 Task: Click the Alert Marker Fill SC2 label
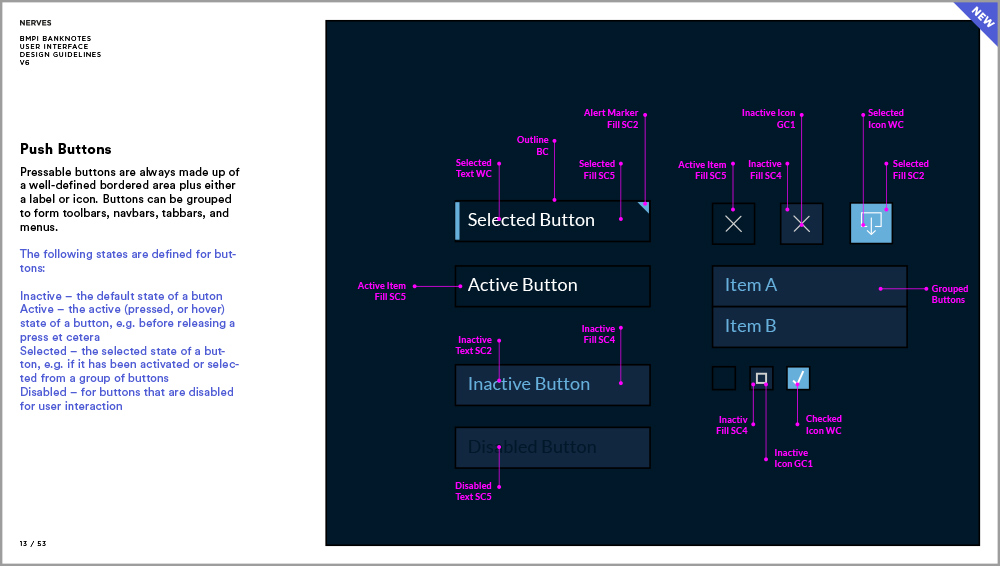[x=611, y=119]
